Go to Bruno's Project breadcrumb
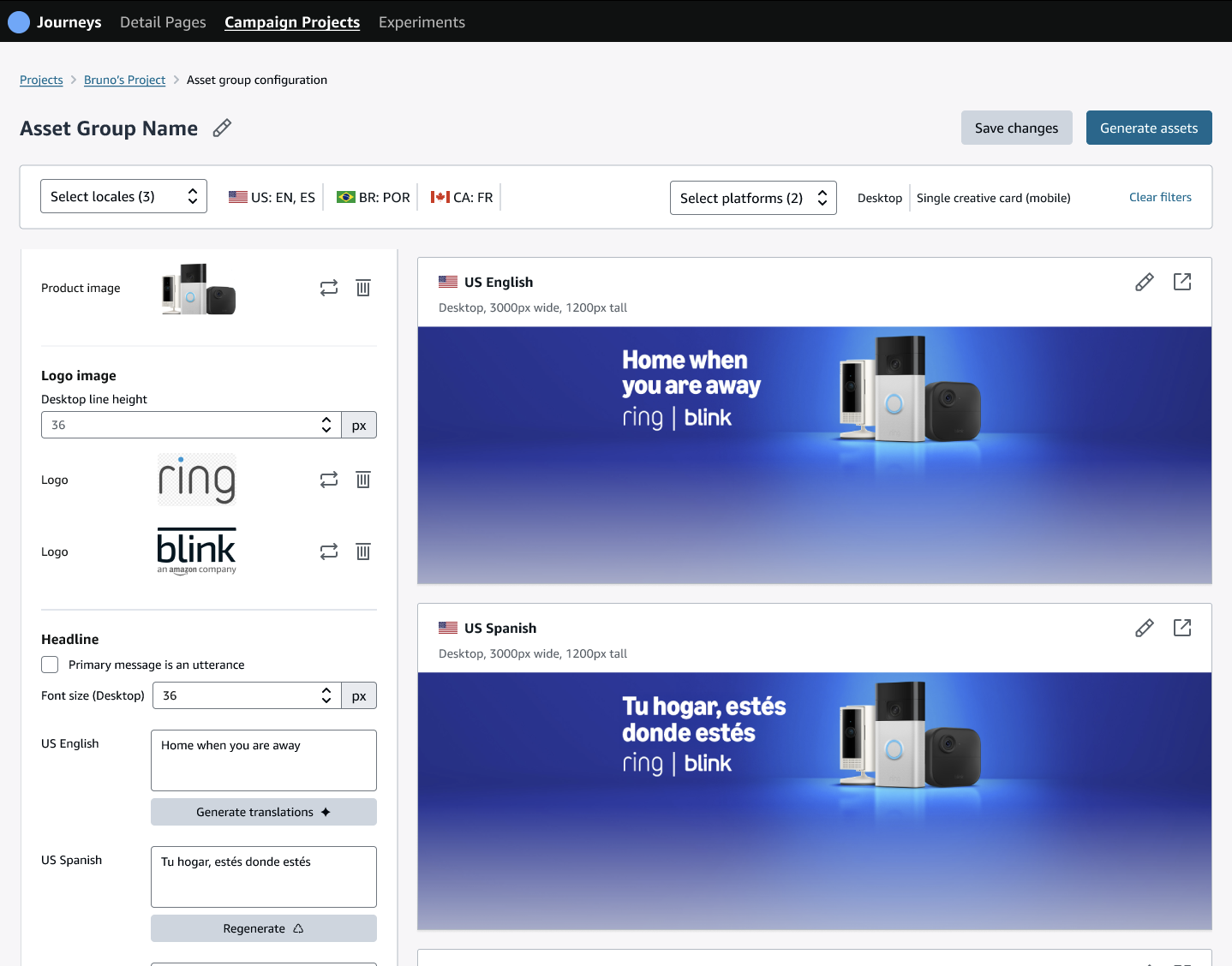Viewport: 1232px width, 966px height. (x=124, y=80)
